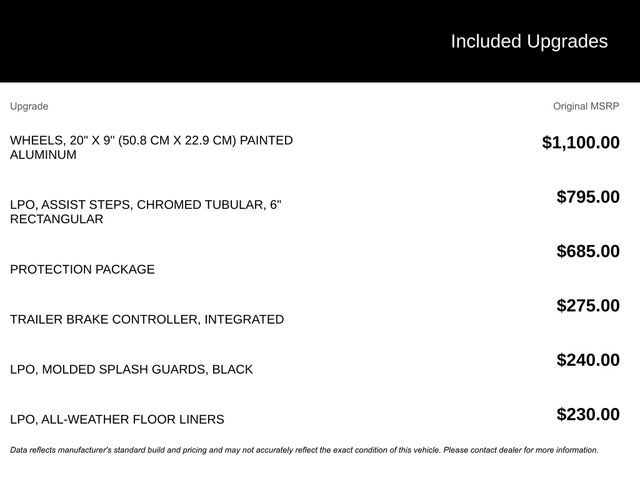Image resolution: width=640 pixels, height=480 pixels.
Task: Select the All-Weather Floor Liners upgrade
Action: [117, 420]
